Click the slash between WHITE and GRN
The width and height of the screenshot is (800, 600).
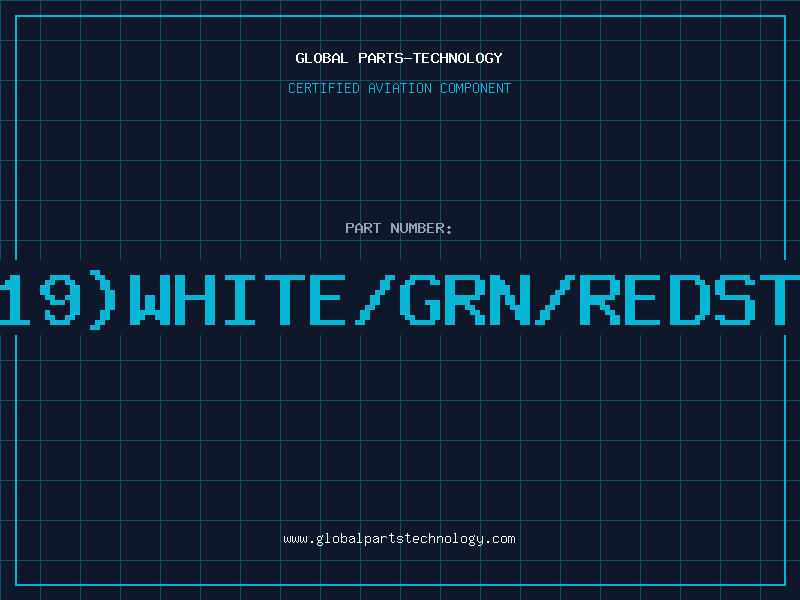click(375, 300)
